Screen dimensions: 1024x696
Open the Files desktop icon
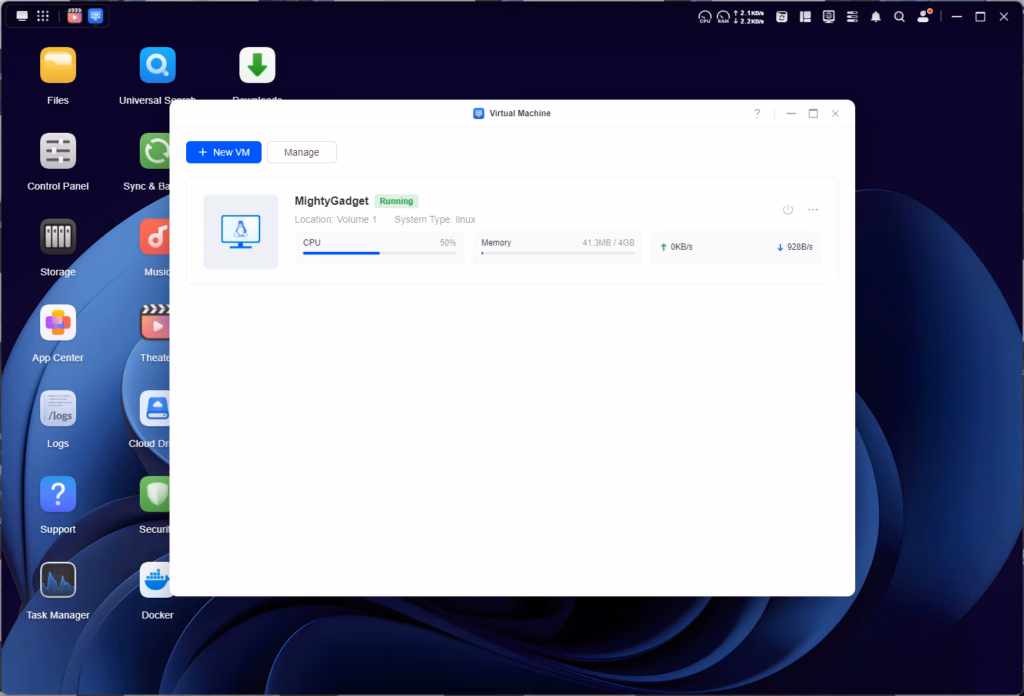tap(58, 66)
